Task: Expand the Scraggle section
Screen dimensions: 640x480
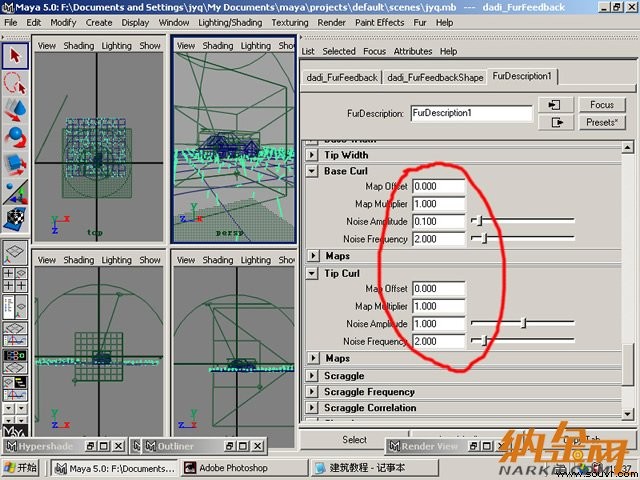Action: tap(312, 376)
